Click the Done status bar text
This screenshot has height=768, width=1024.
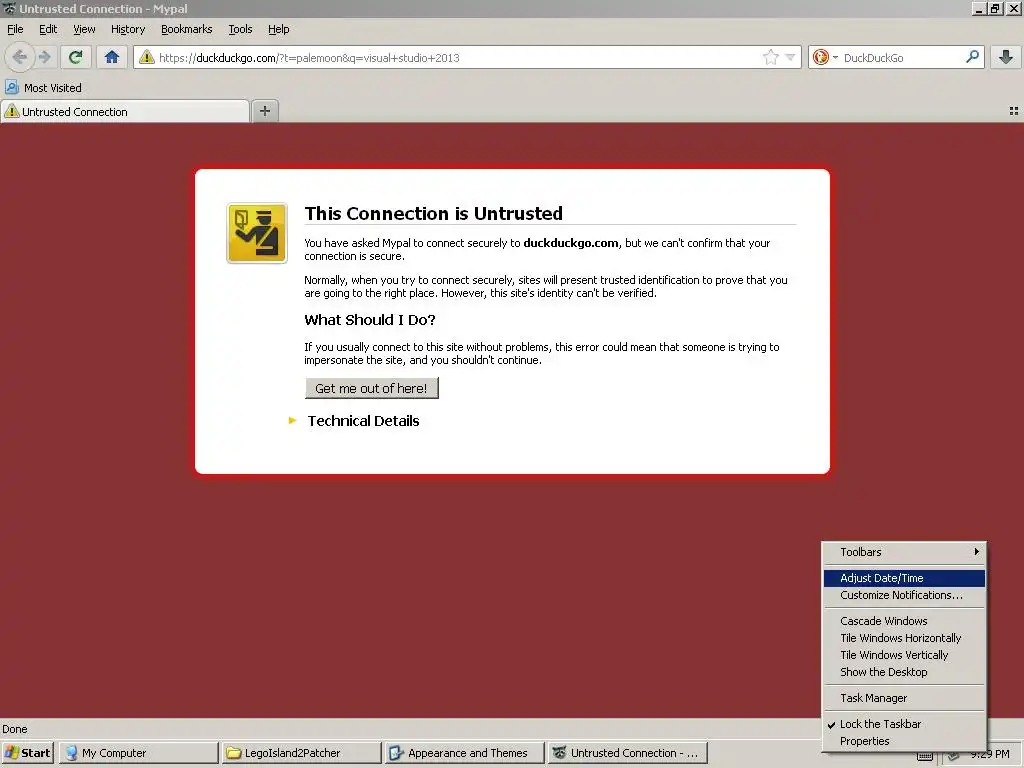(14, 729)
